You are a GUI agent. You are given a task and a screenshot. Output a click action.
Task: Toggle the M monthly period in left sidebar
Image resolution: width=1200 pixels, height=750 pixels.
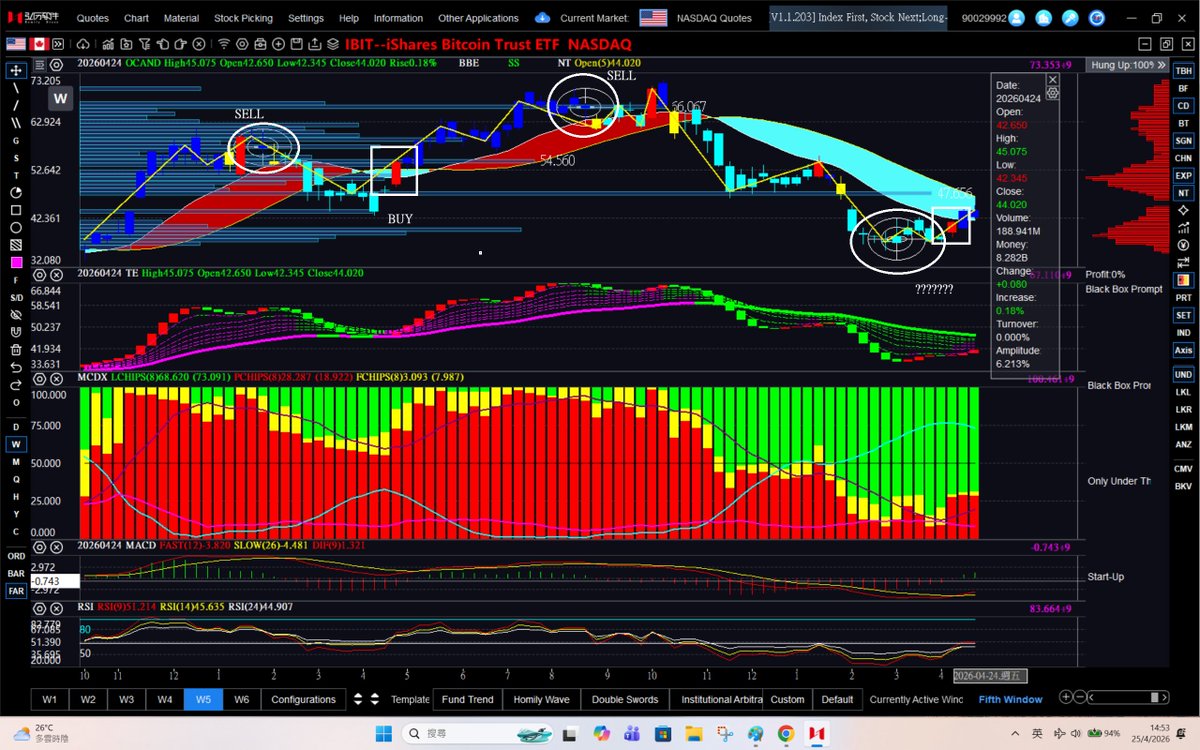(x=16, y=461)
